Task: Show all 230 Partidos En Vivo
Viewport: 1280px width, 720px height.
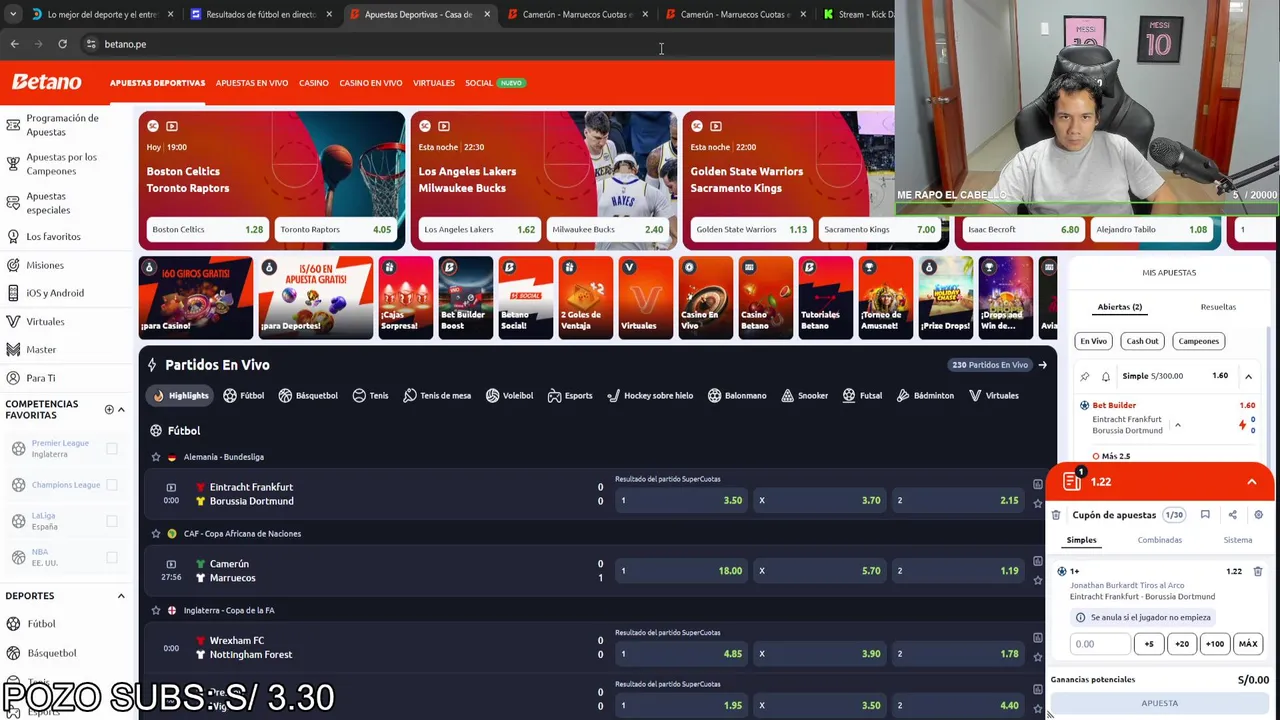Action: click(999, 365)
